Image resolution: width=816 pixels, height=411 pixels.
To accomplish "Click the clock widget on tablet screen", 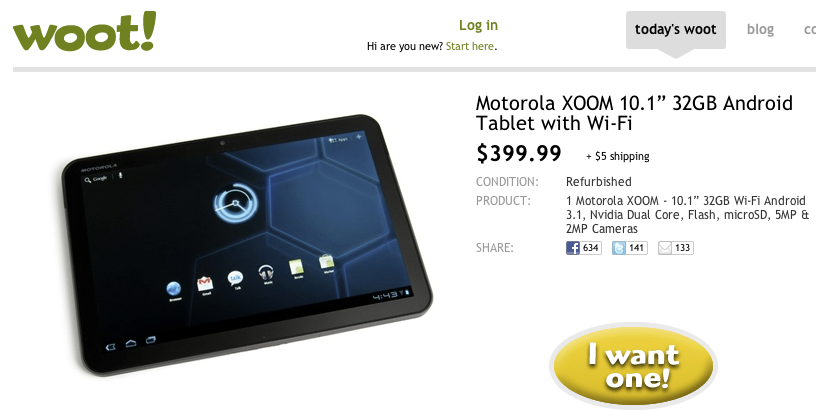I will pos(235,203).
